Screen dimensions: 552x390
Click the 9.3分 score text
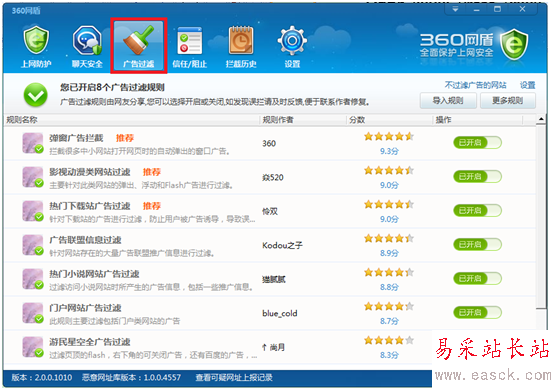[x=389, y=151]
